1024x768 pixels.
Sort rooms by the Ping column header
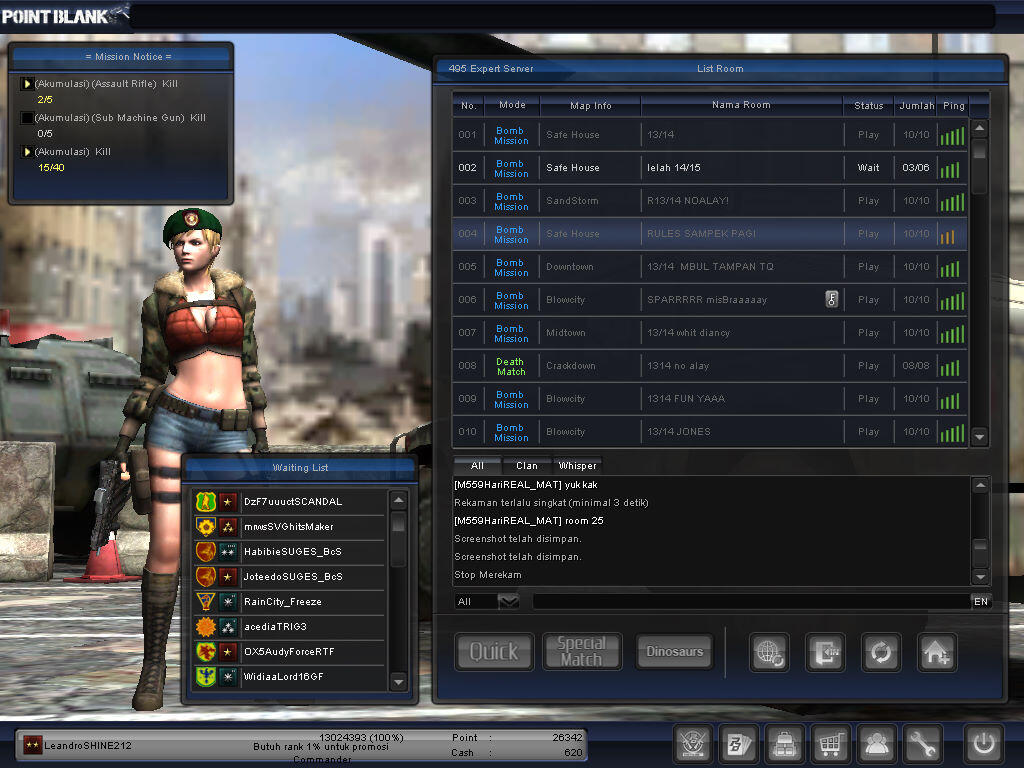click(953, 105)
